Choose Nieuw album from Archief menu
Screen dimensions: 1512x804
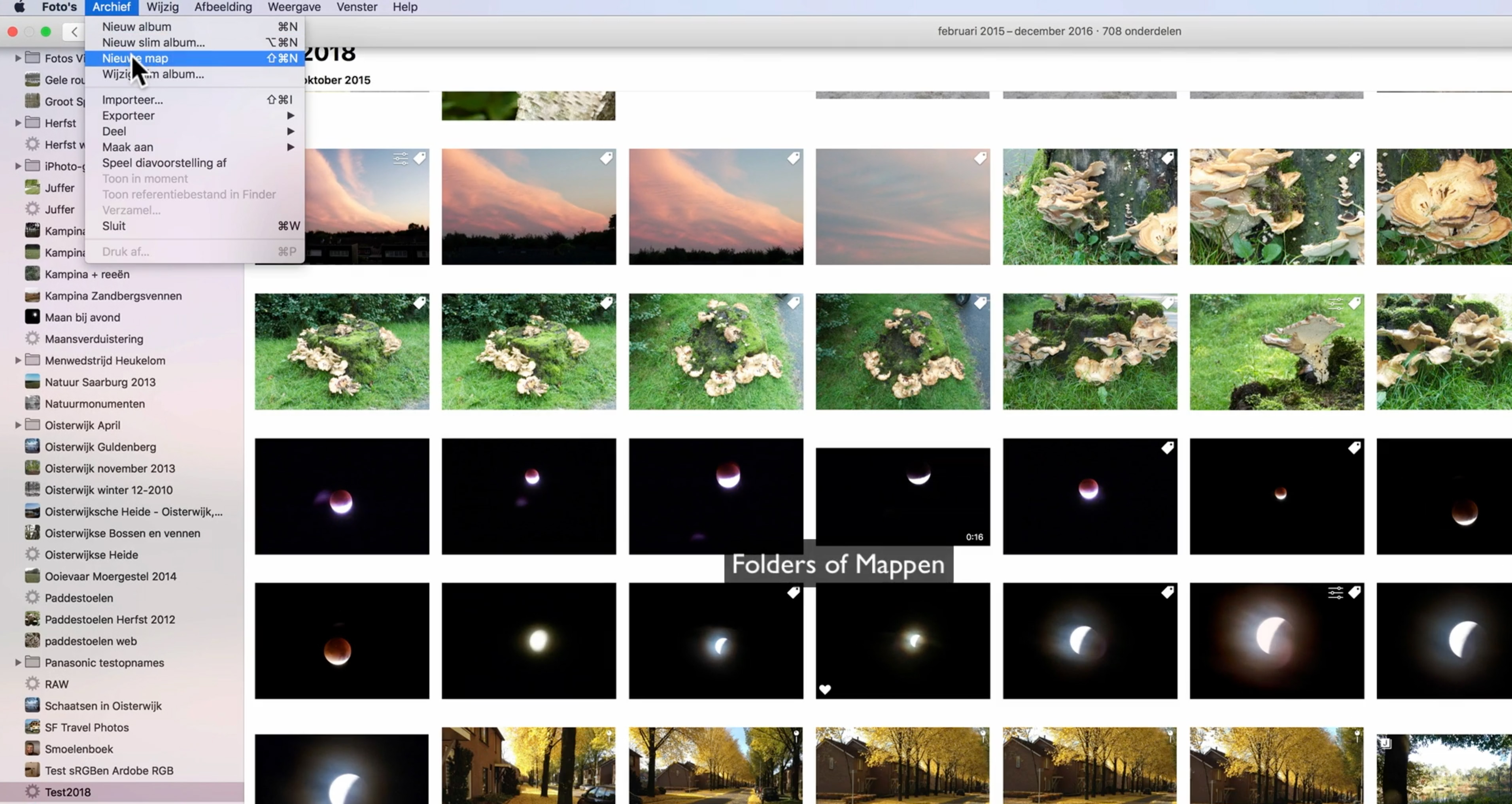tap(195, 26)
